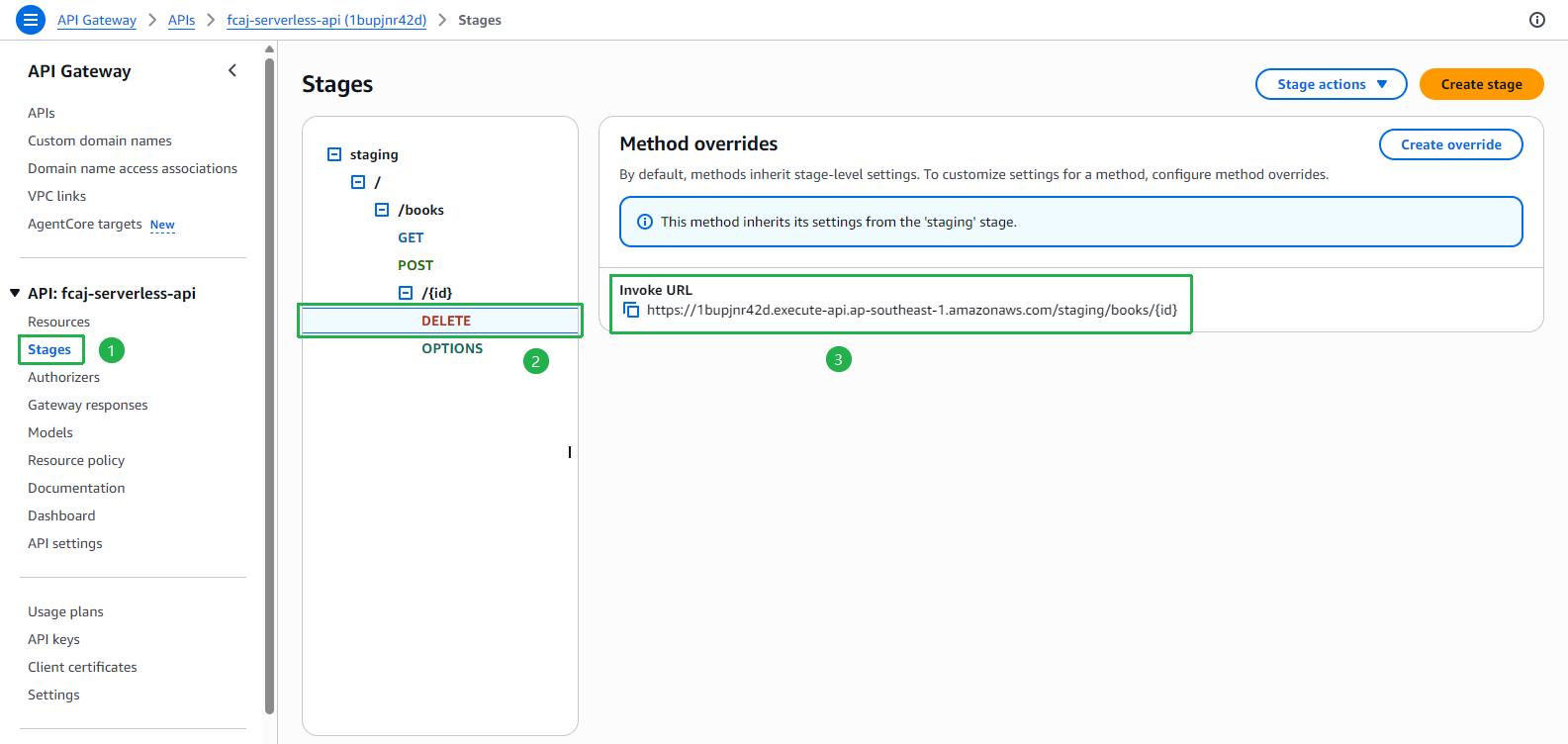Open Resources in the sidebar

coord(58,322)
